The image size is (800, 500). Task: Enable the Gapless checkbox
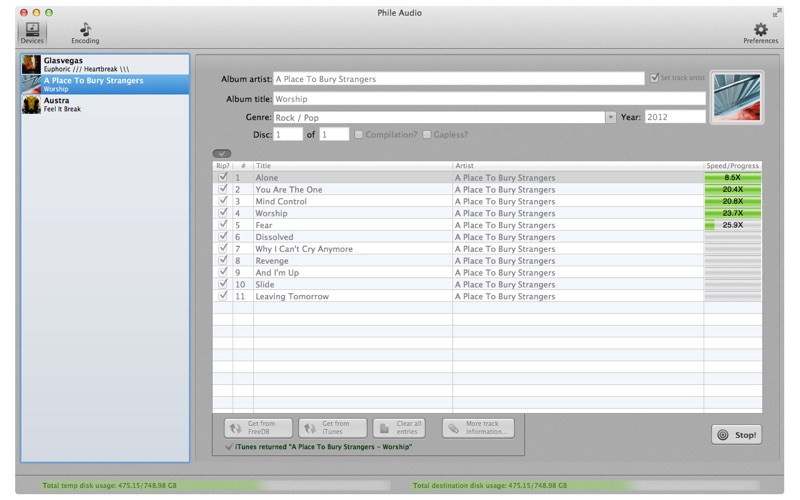point(427,135)
